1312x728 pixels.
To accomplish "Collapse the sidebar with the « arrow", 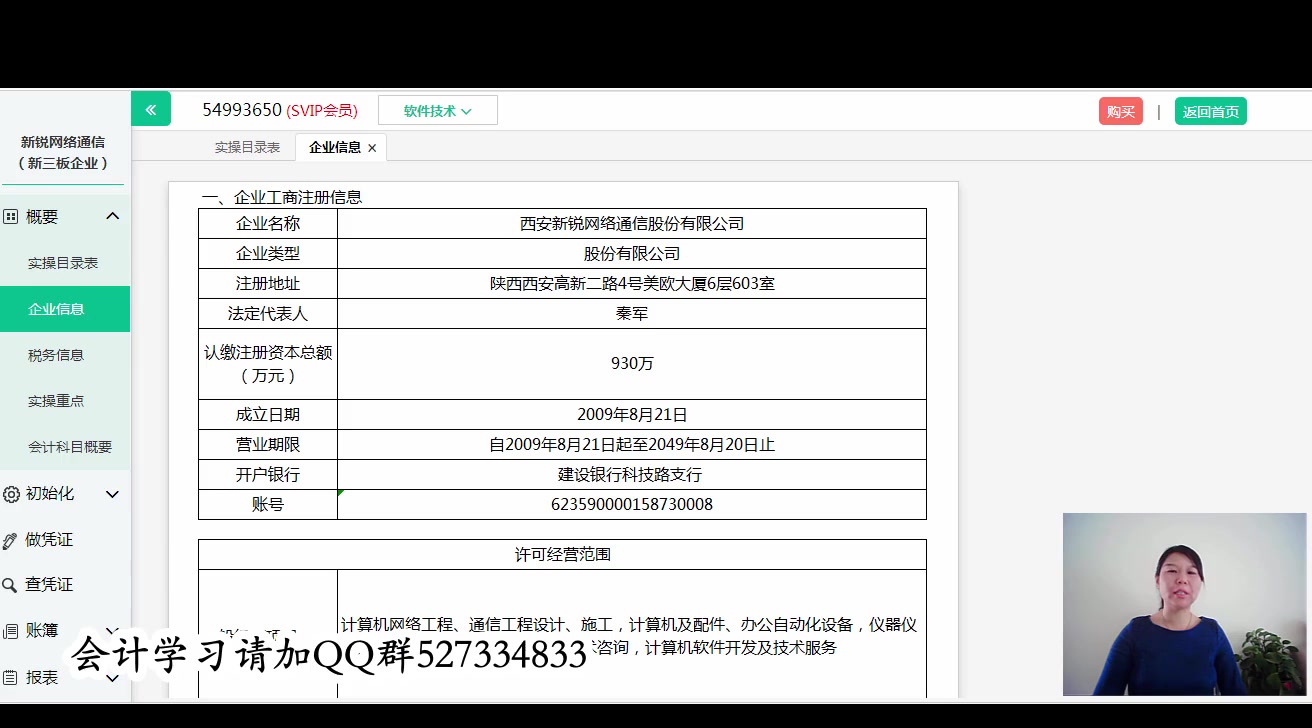I will [x=151, y=108].
